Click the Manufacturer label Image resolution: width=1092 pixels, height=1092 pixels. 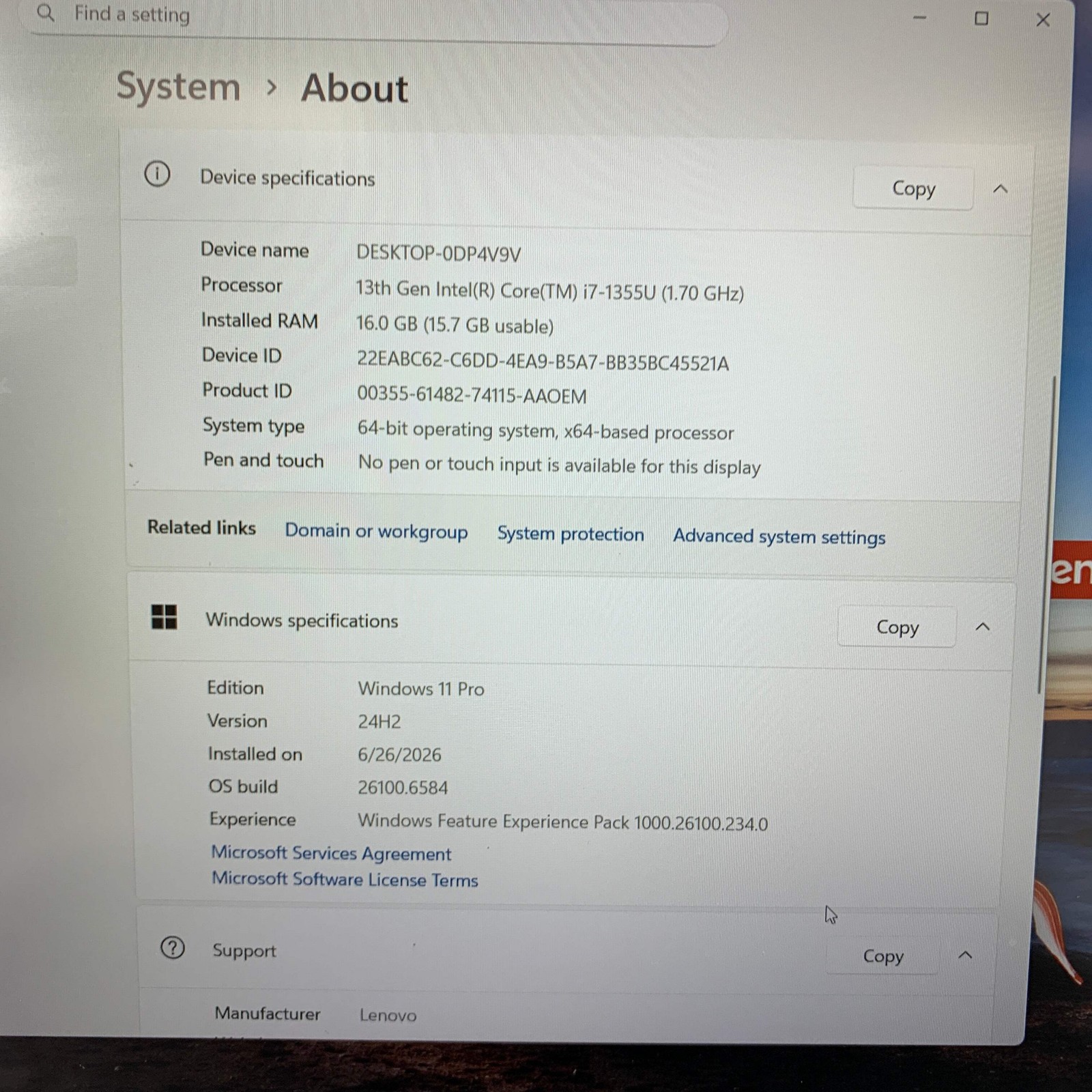[x=267, y=1014]
